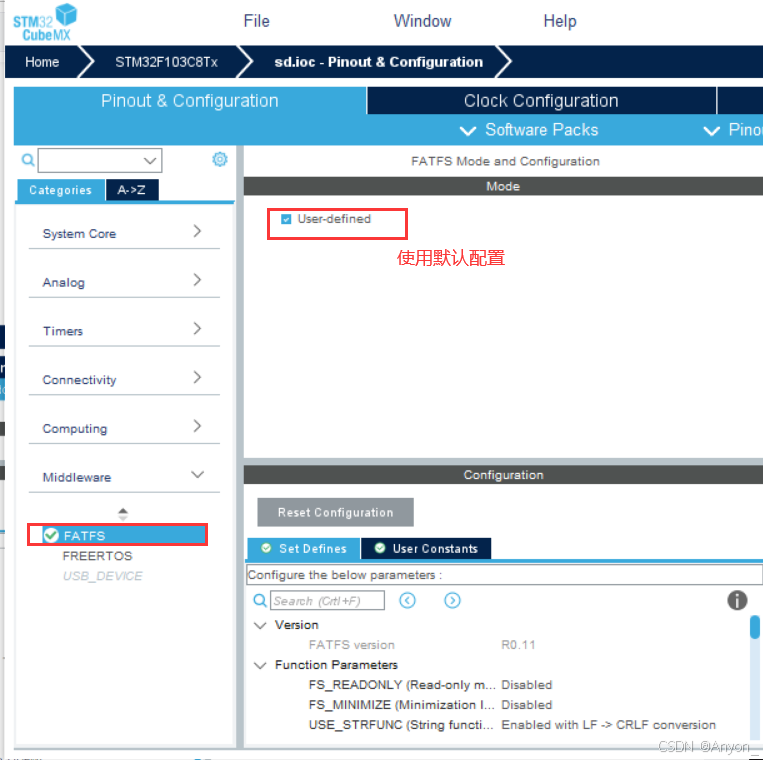Screen dimensions: 763x760
Task: Click the Reset Configuration button
Action: pos(335,512)
